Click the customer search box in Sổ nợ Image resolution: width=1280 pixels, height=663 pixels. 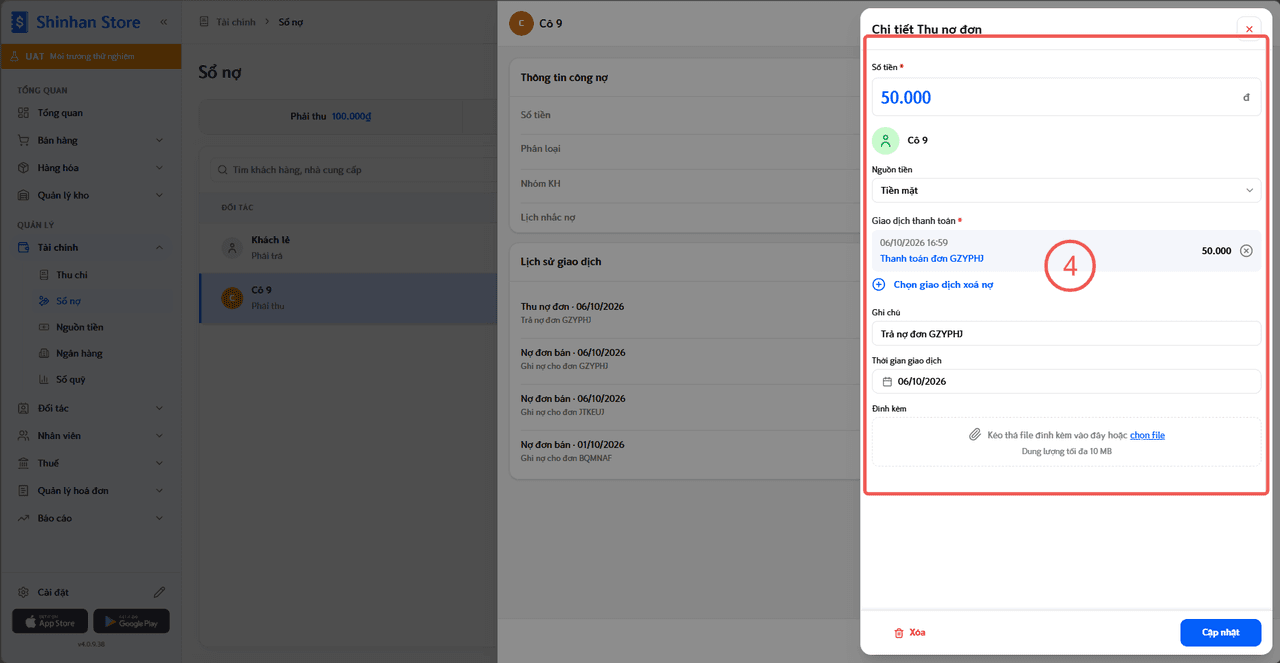[353, 170]
